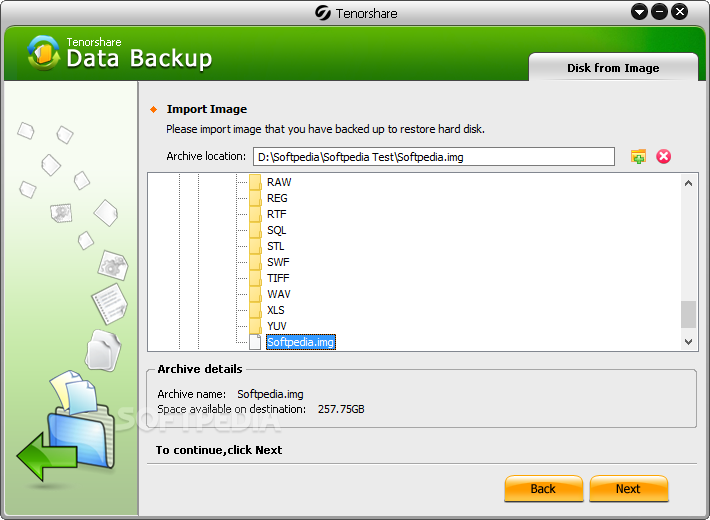The width and height of the screenshot is (710, 520).
Task: Select the SQL folder in tree
Action: coord(276,230)
